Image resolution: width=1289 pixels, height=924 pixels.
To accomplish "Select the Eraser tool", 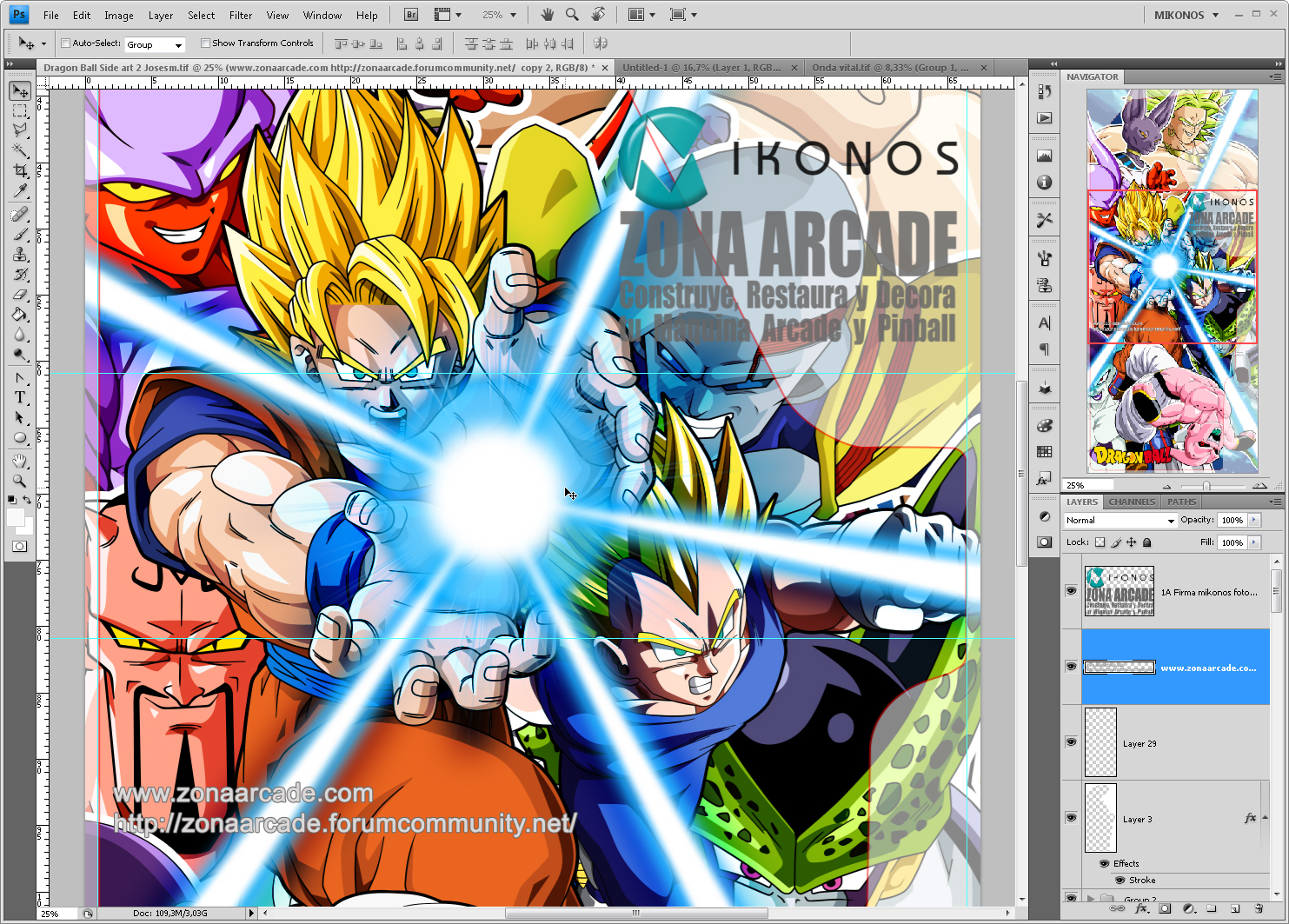I will pos(20,295).
